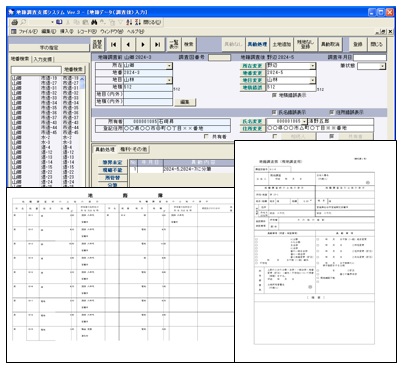
Task: Open the ウィンドウ menu
Action: click(112, 31)
